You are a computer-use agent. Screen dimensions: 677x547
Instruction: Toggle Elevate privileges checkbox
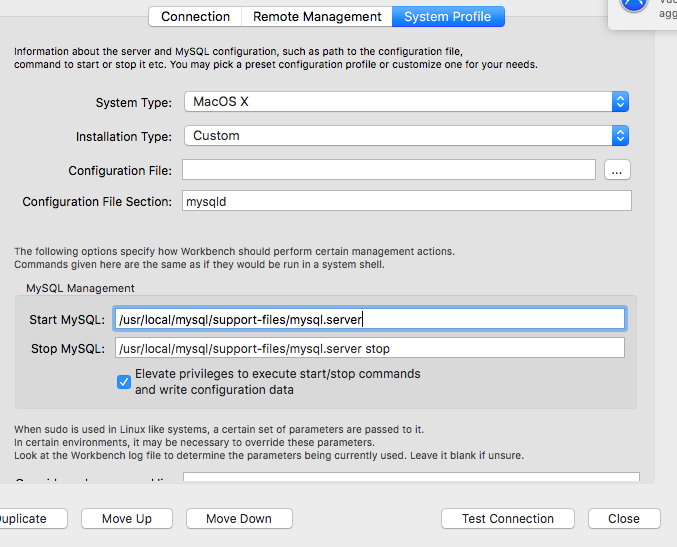(x=124, y=382)
